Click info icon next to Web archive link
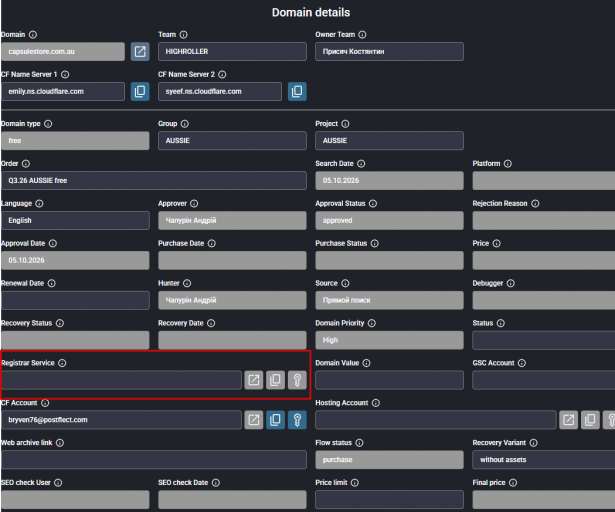Viewport: 615px width, 512px height. click(60, 443)
